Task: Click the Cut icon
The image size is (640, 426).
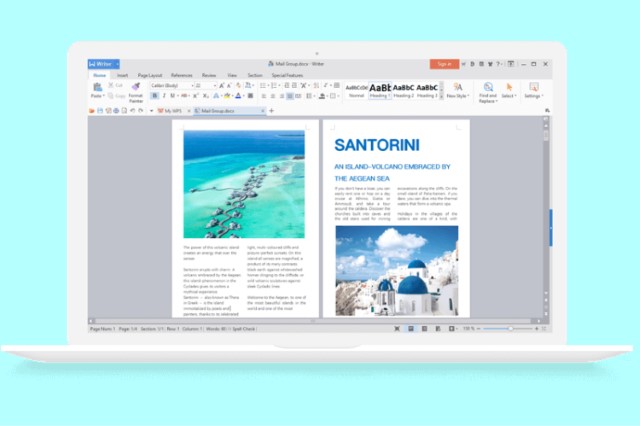Action: pos(116,86)
